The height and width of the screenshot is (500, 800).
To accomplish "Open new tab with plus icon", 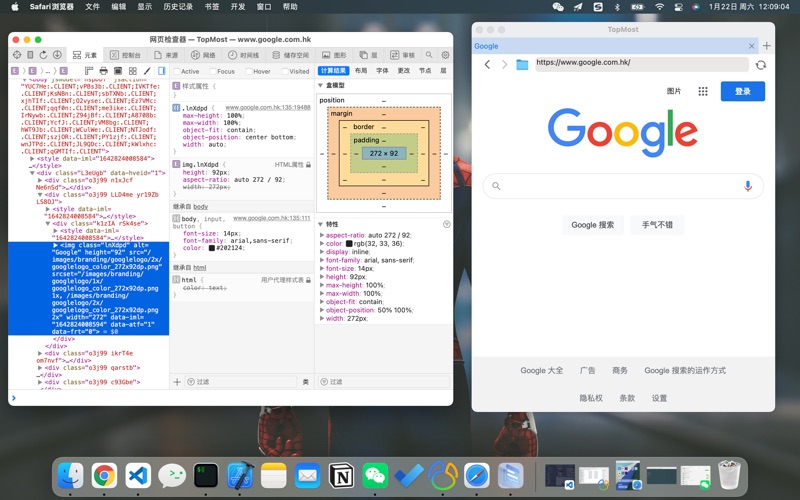I will [x=767, y=46].
